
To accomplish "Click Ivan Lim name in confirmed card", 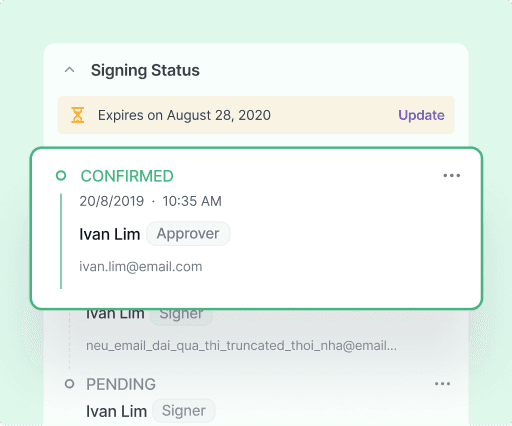I will click(110, 234).
